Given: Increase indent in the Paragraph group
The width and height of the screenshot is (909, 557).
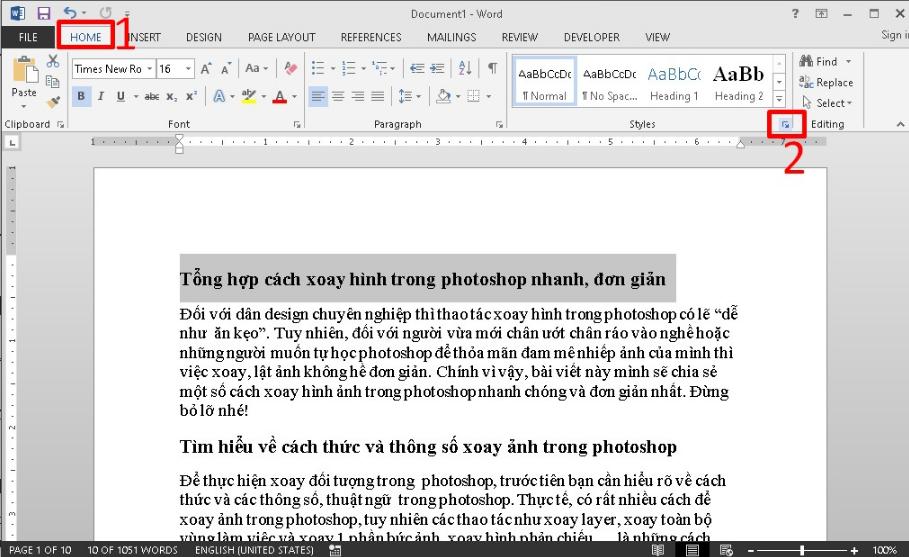Looking at the screenshot, I should point(439,69).
